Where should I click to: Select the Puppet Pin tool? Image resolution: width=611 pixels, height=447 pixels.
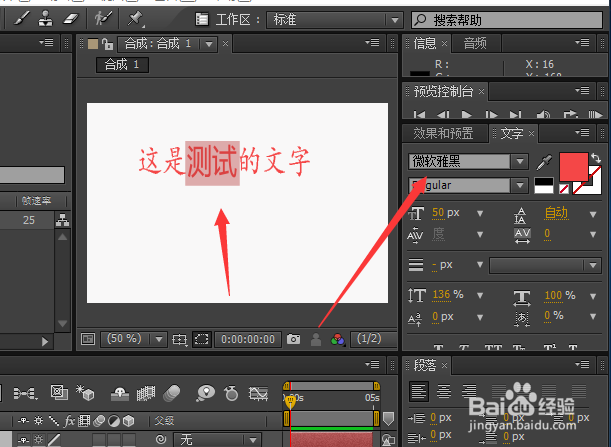pyautogui.click(x=135, y=19)
